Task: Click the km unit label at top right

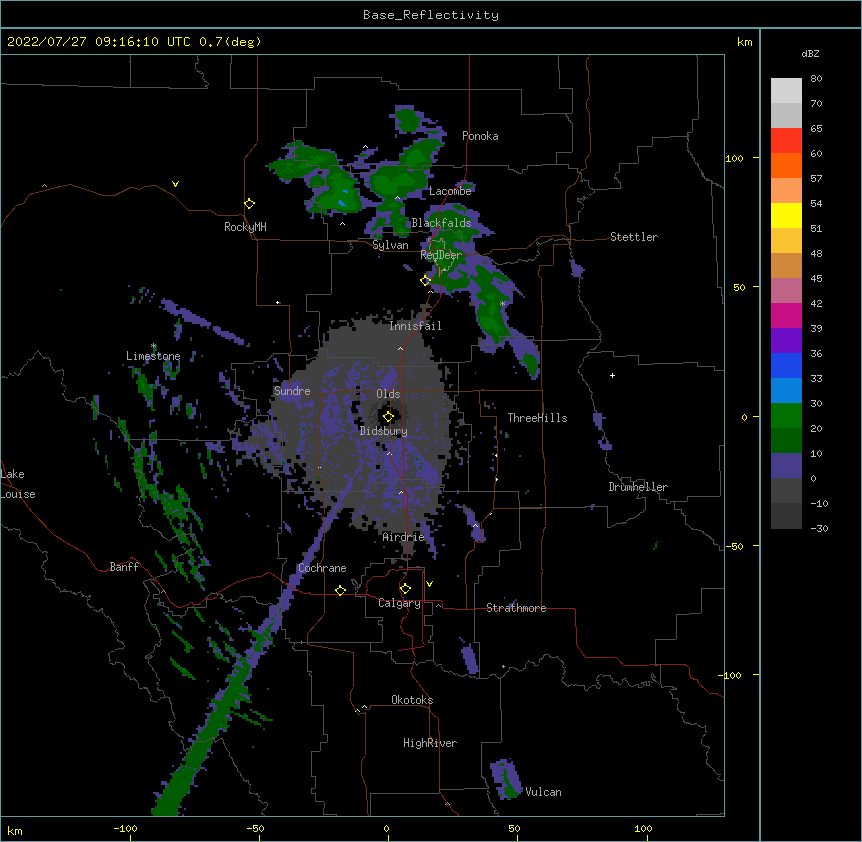Action: [745, 42]
